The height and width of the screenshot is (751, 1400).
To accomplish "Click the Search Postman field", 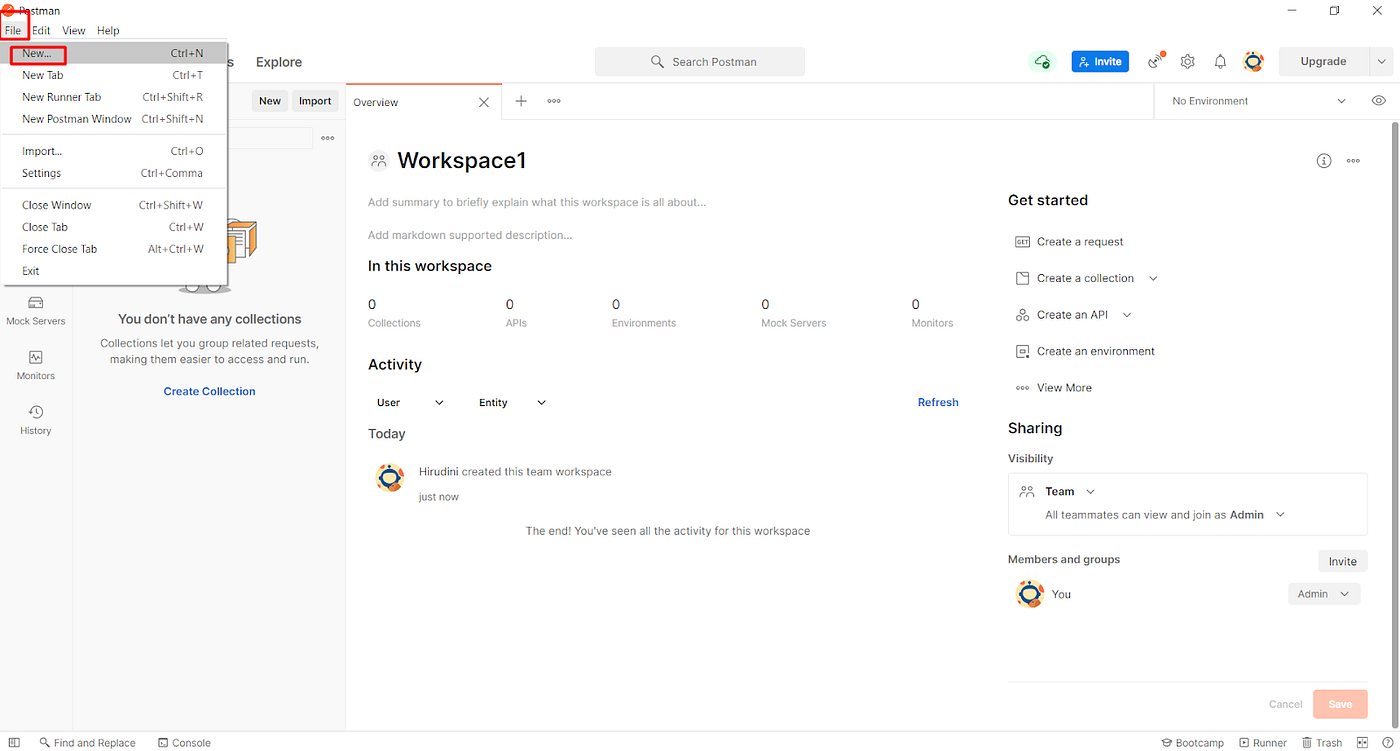I will 700,62.
